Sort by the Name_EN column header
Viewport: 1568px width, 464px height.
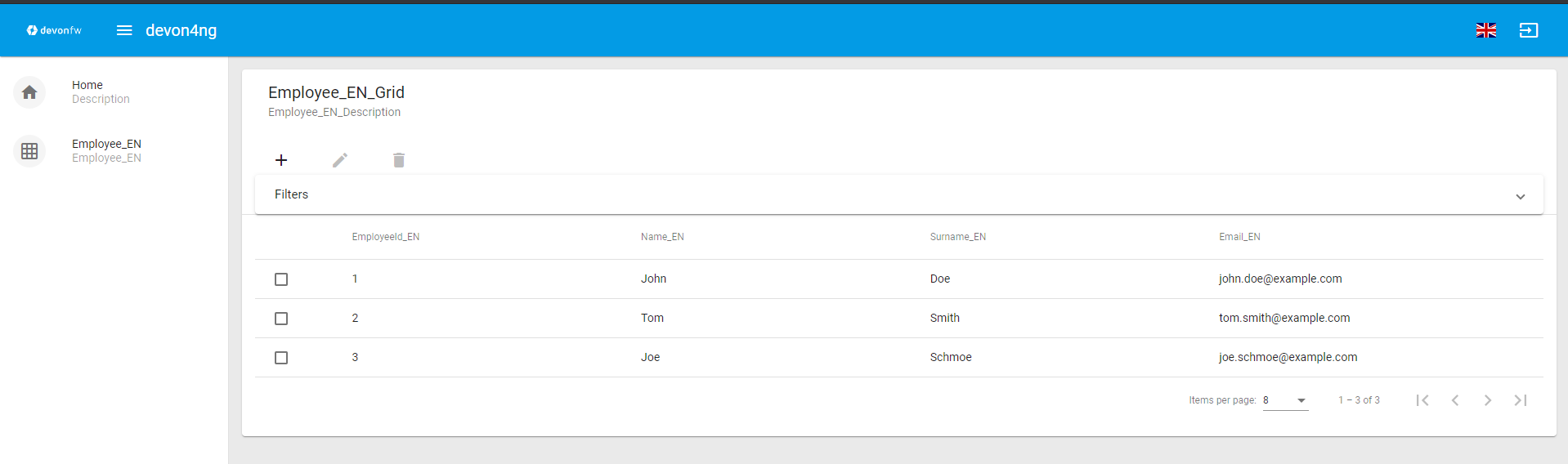click(x=662, y=237)
